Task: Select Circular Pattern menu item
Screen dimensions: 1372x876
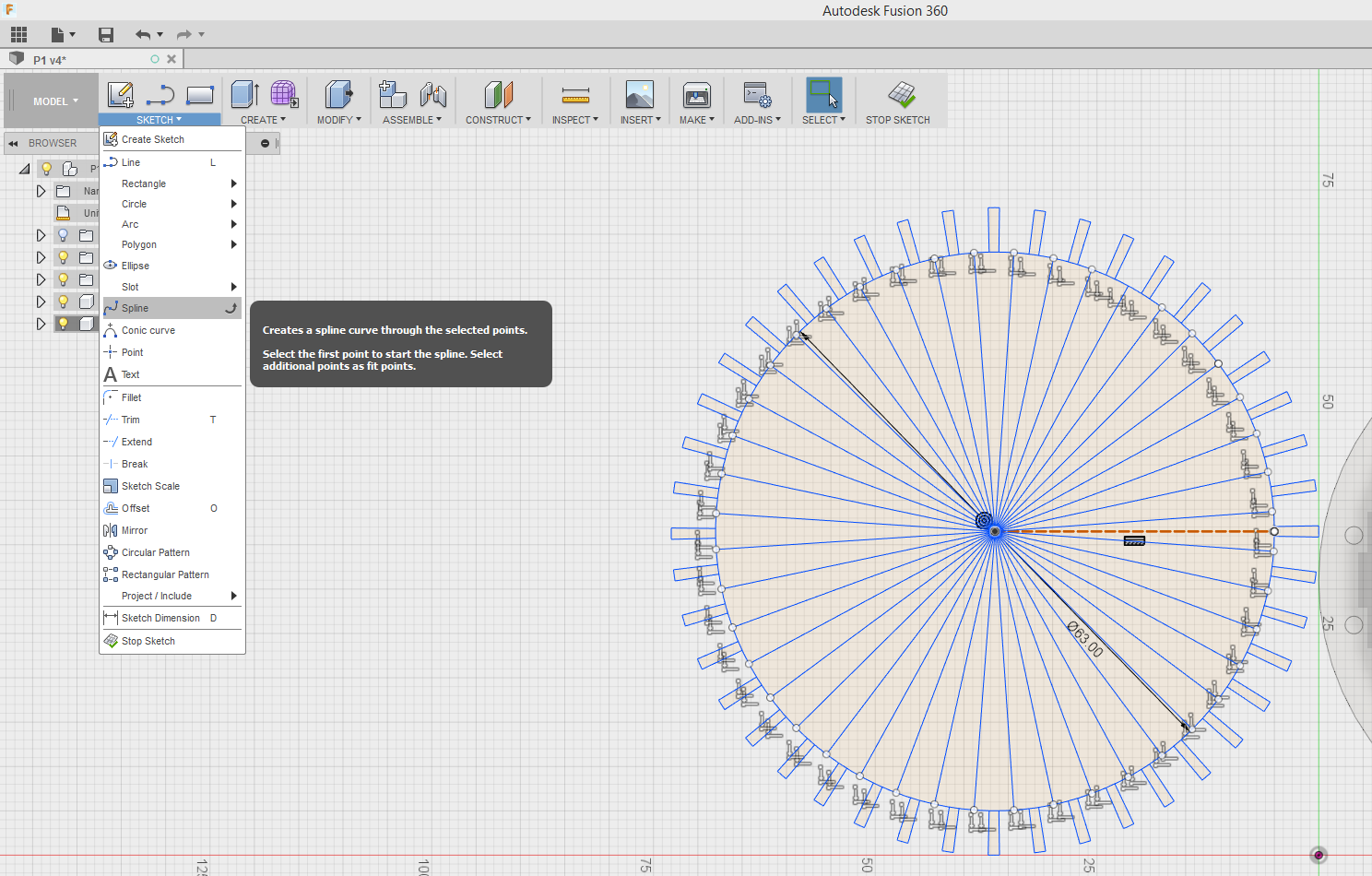Action: tap(172, 552)
